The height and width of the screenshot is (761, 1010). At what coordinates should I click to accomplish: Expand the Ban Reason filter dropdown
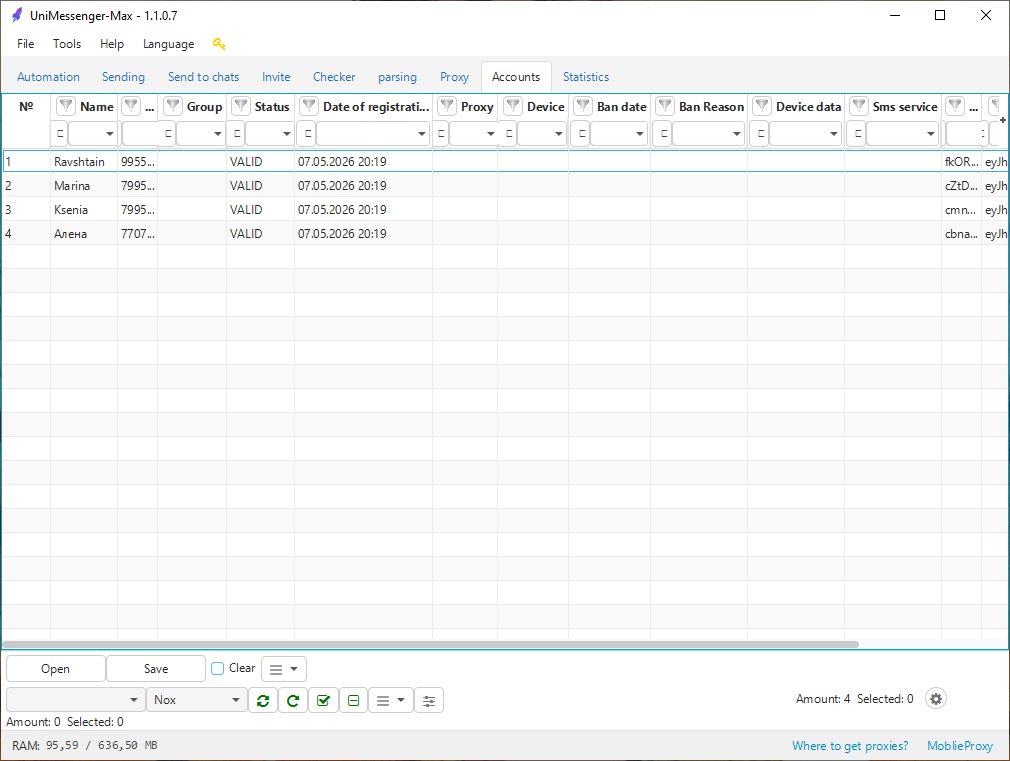pos(736,133)
